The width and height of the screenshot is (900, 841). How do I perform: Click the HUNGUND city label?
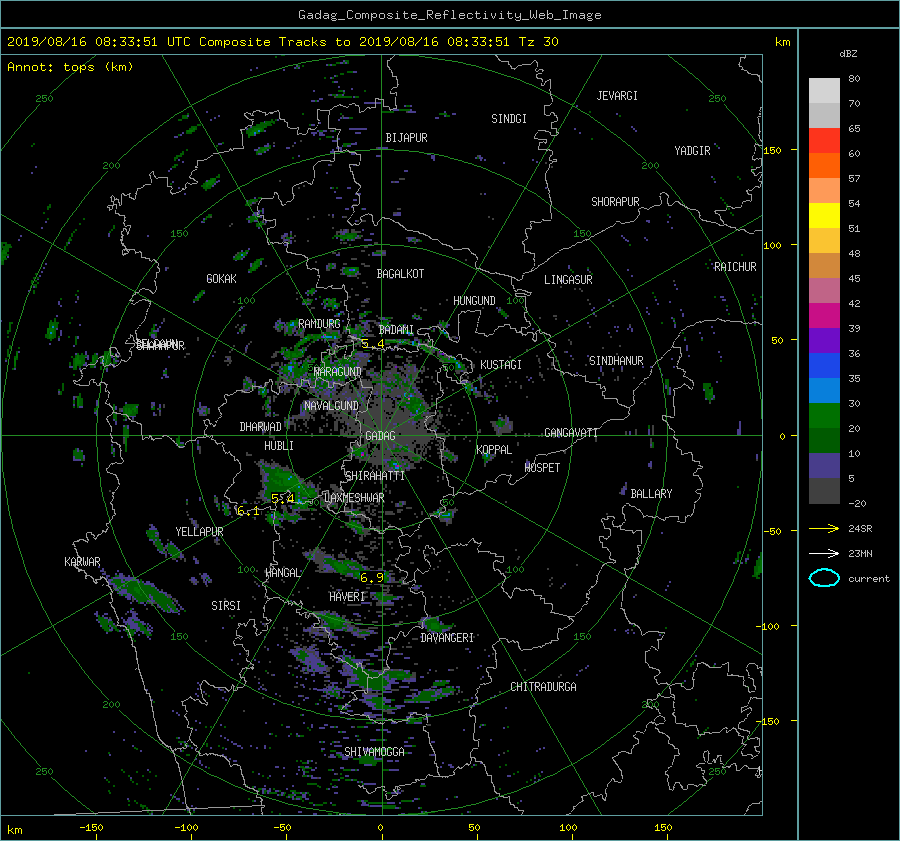tap(474, 301)
